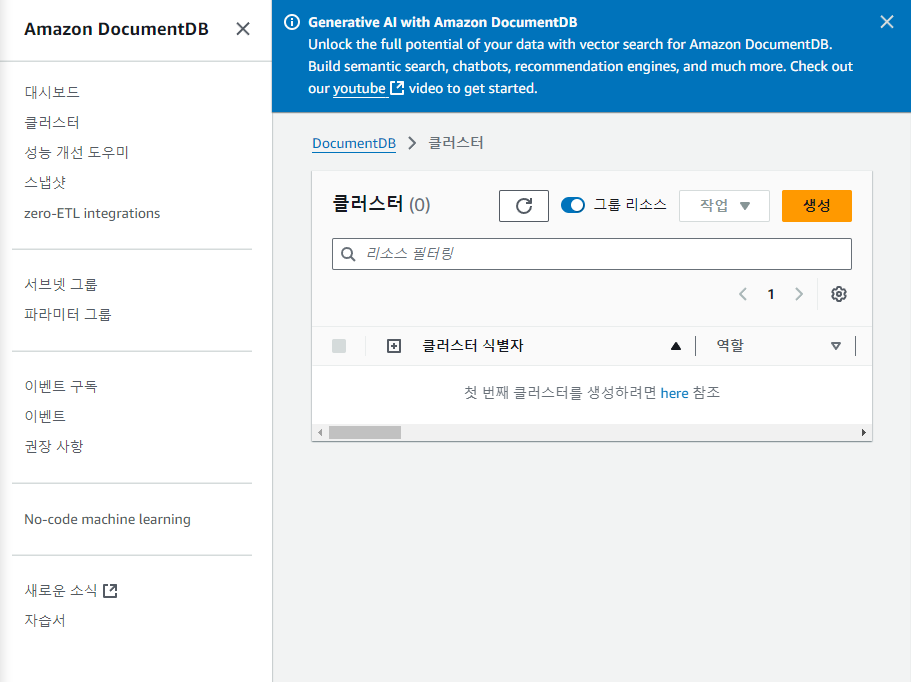911x682 pixels.
Task: Click the 역할 column header
Action: [x=730, y=346]
